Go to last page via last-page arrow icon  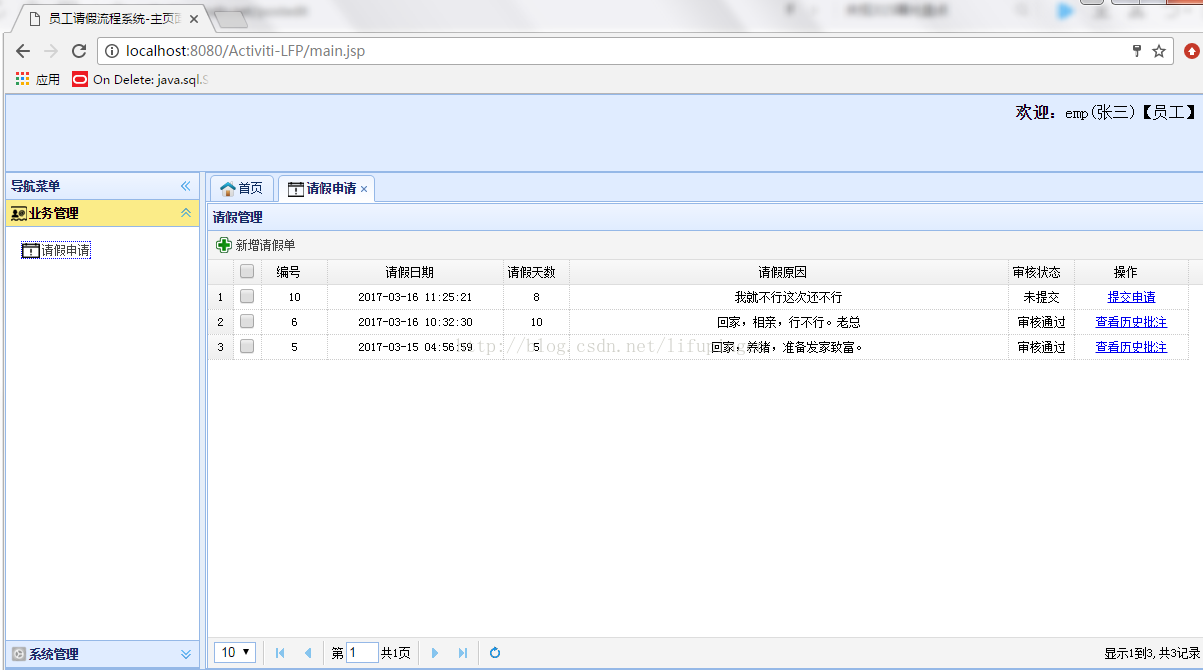pyautogui.click(x=462, y=652)
